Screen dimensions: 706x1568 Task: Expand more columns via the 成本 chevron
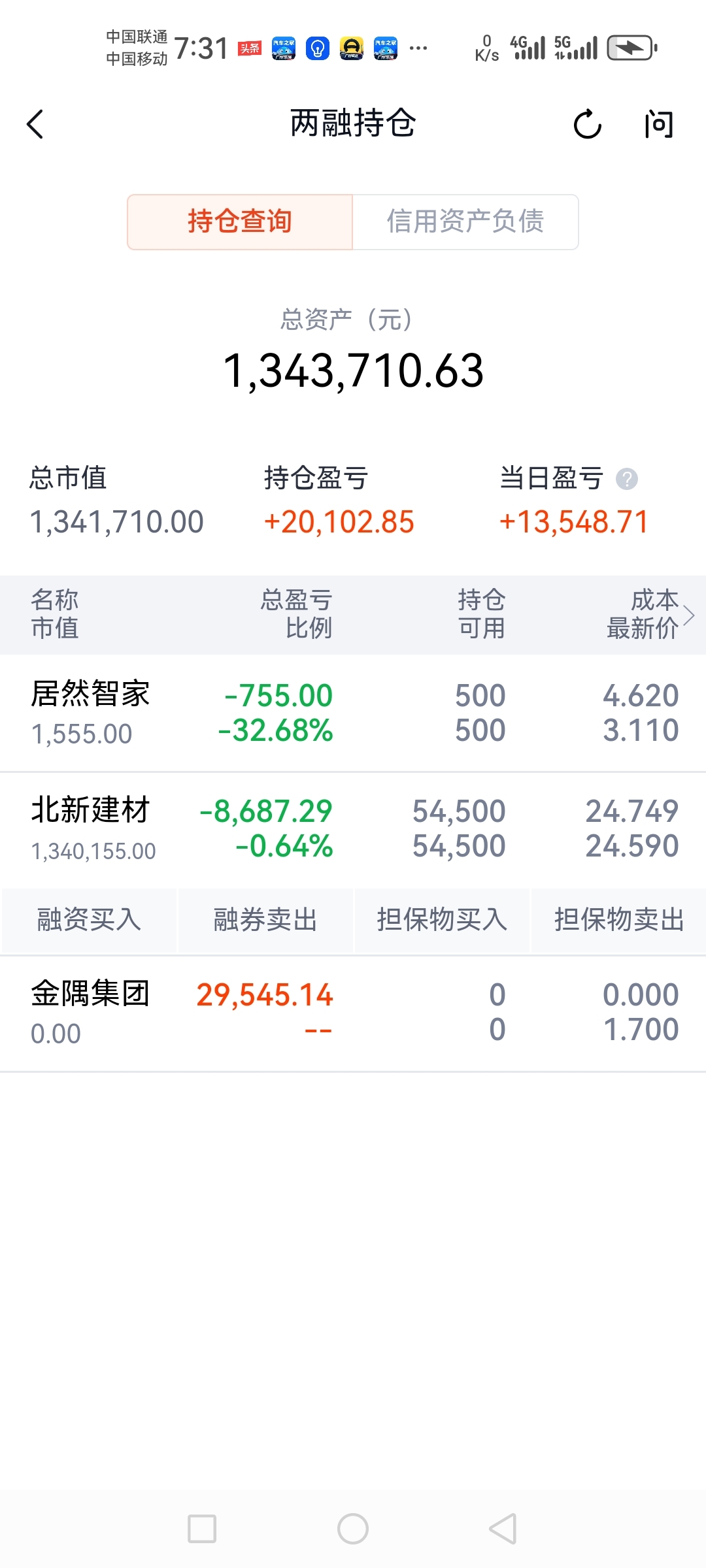(688, 615)
